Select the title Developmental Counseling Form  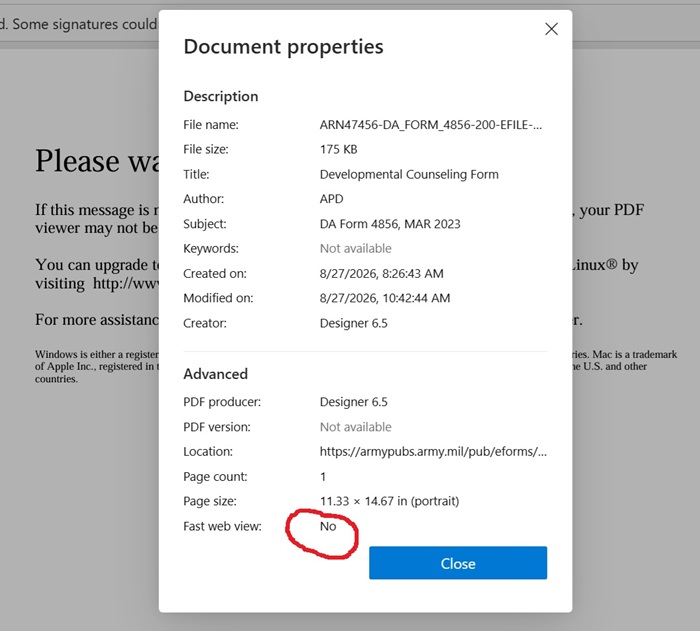(409, 174)
